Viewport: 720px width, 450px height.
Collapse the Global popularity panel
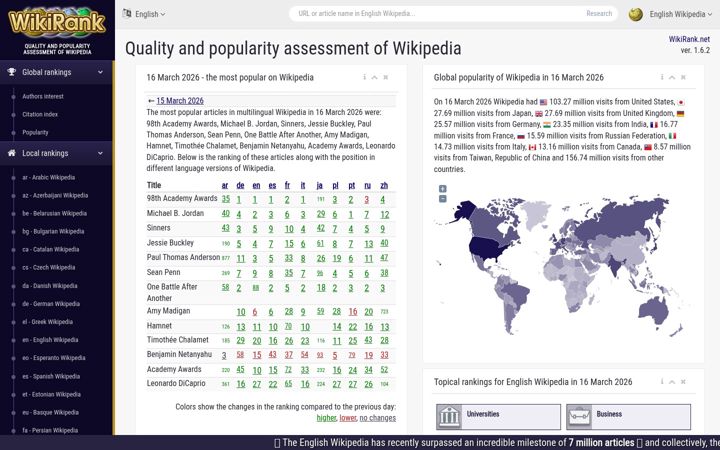[x=672, y=77]
